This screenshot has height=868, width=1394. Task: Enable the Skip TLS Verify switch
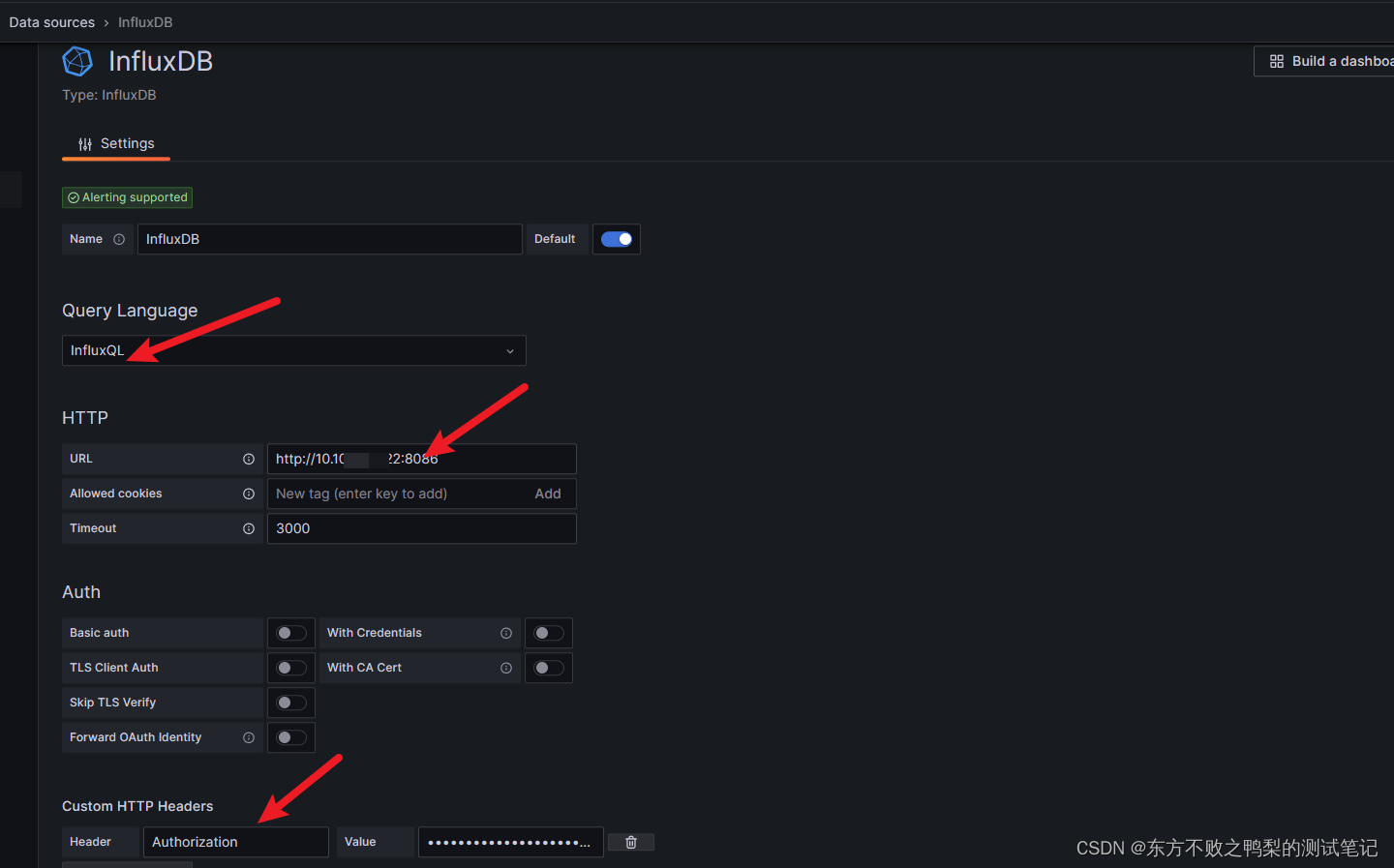click(291, 703)
